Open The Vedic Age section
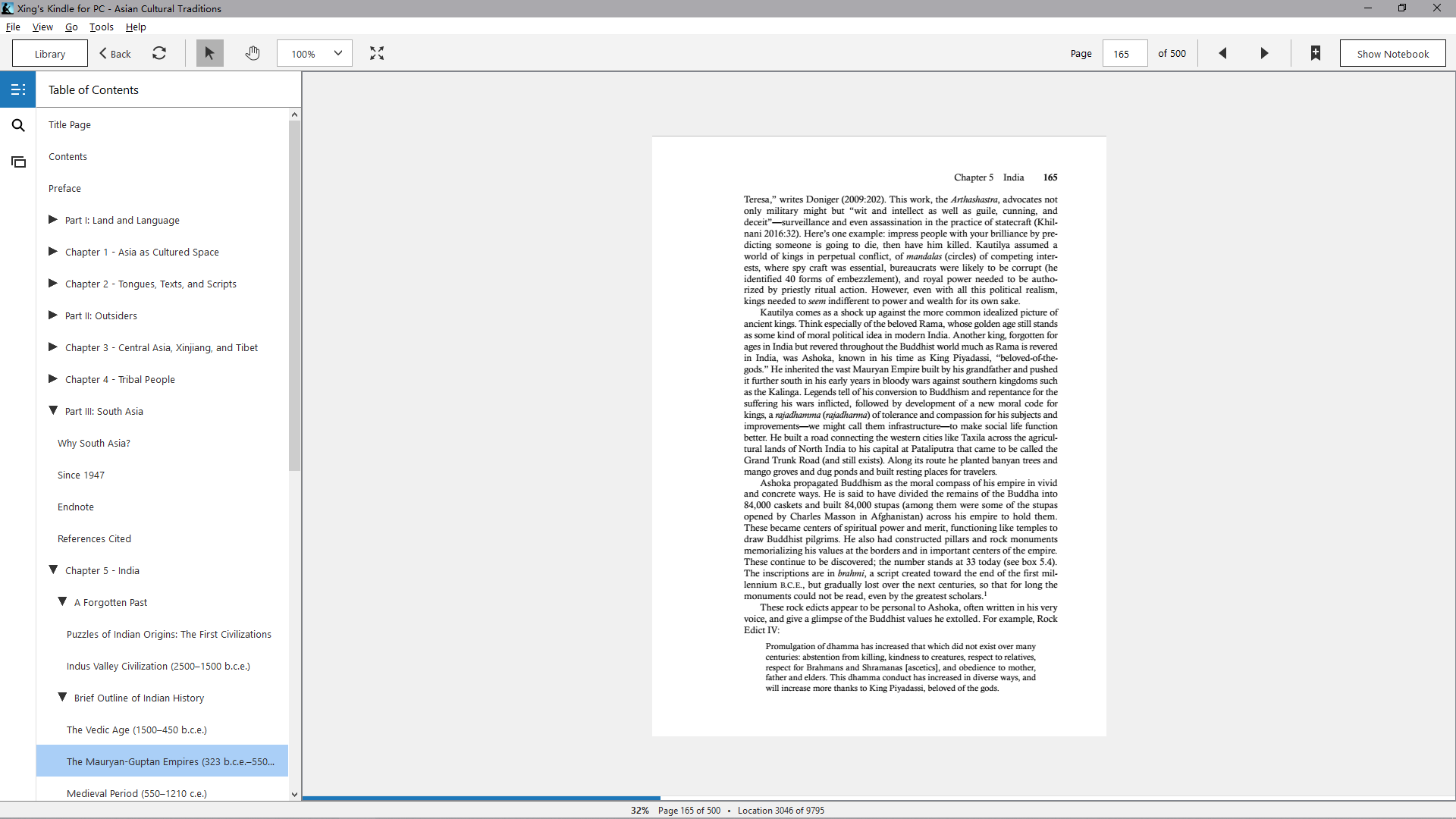This screenshot has width=1456, height=819. (x=136, y=730)
